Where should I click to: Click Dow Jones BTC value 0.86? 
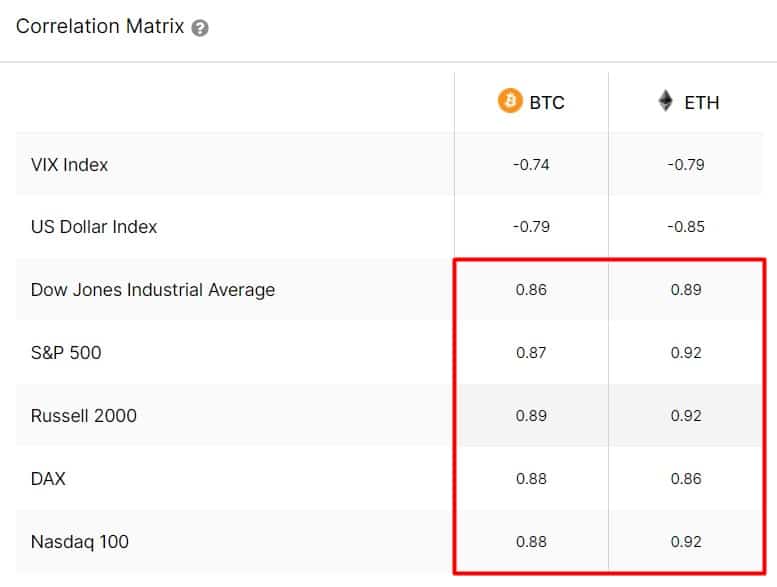(531, 290)
